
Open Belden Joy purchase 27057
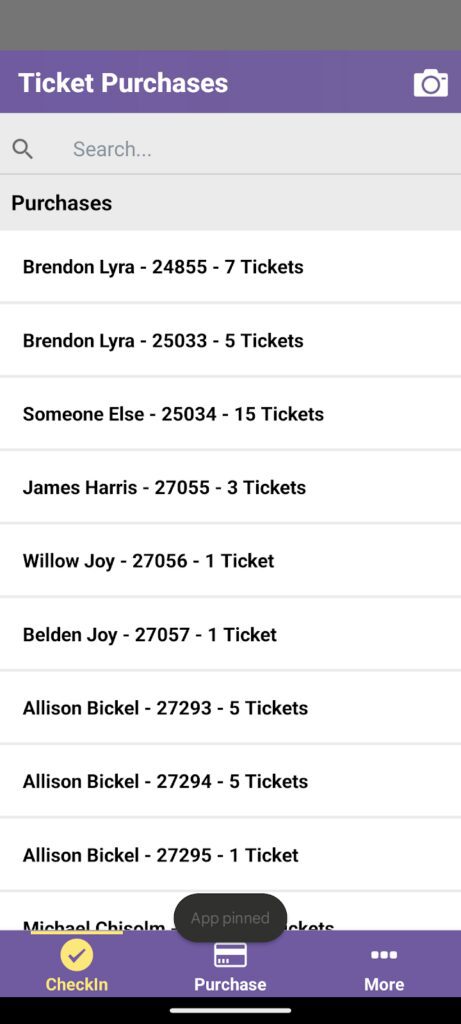coord(230,635)
